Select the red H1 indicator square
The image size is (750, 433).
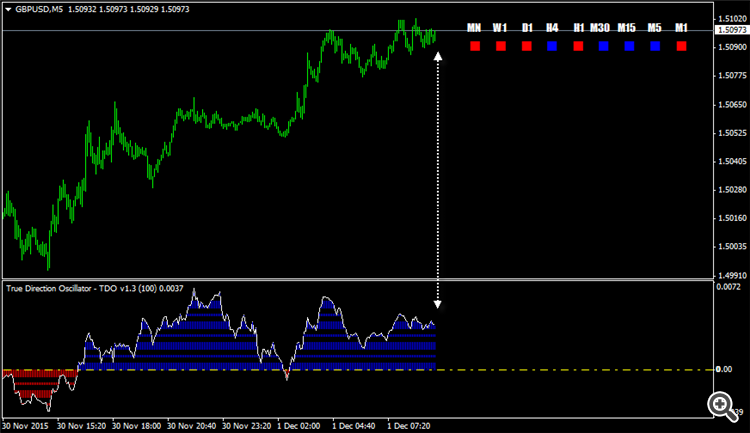(x=578, y=46)
